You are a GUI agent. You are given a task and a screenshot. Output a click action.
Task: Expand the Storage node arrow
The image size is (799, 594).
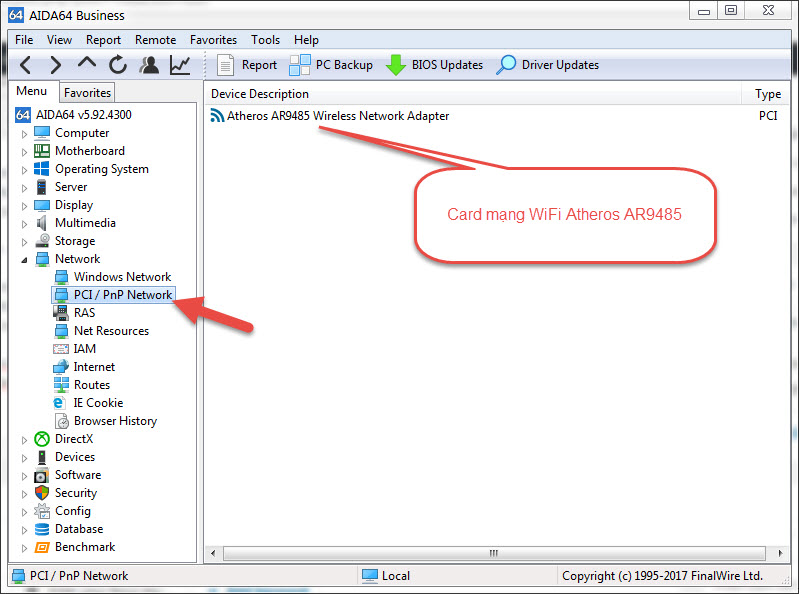point(24,241)
